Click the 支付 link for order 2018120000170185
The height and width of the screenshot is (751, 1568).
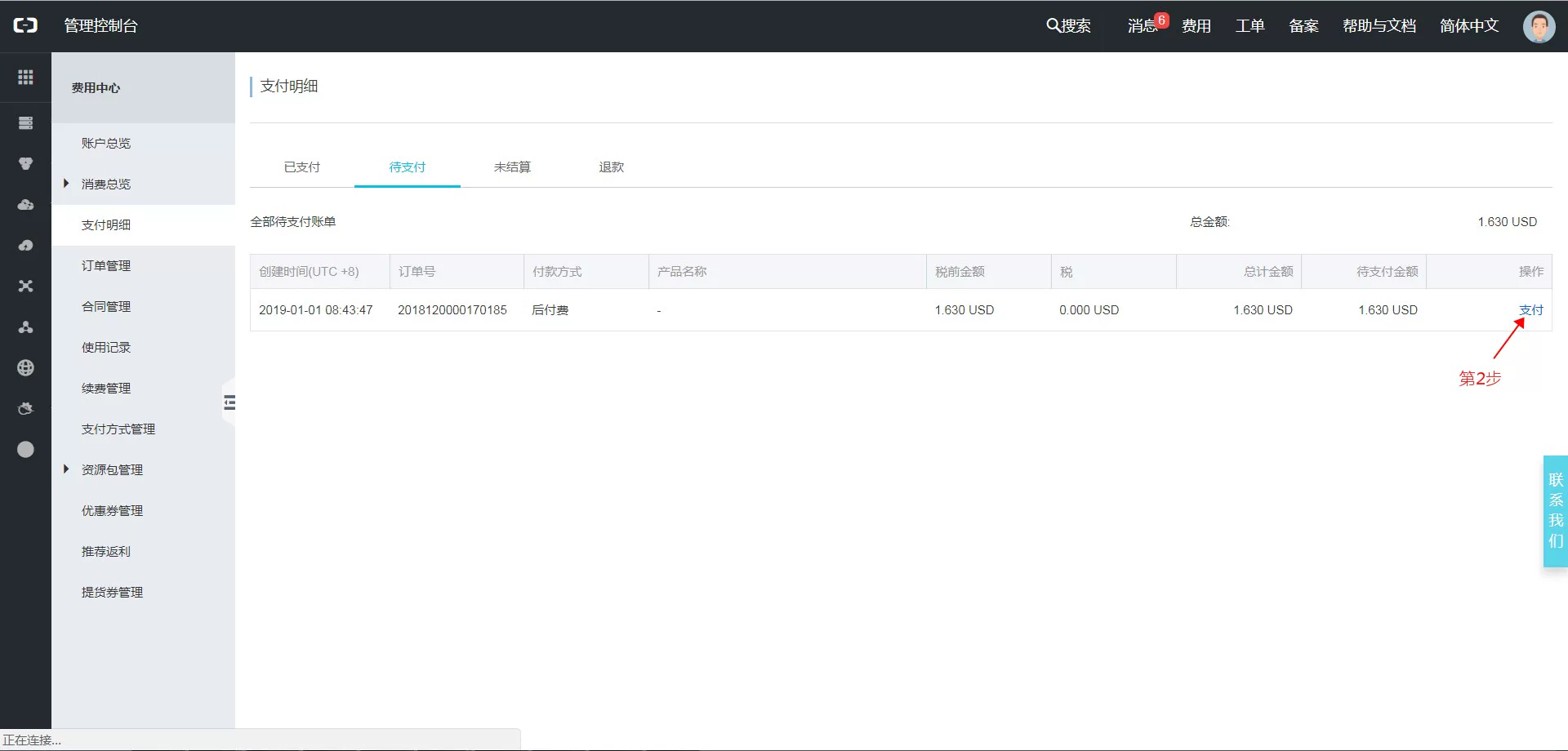pos(1531,310)
